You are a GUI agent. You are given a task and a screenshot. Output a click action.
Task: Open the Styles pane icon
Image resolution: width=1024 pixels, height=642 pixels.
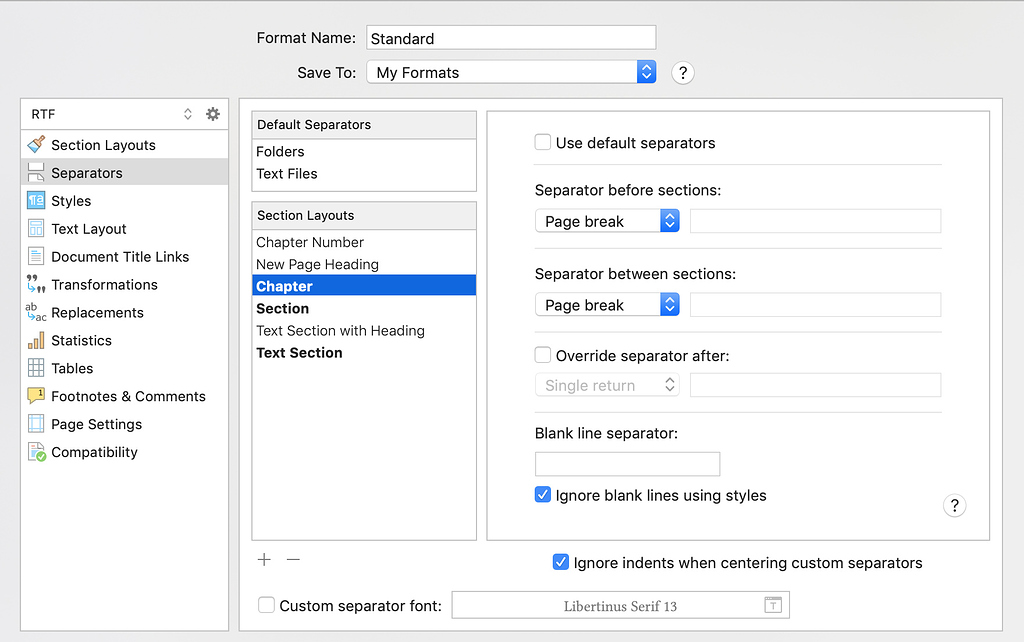pos(33,200)
